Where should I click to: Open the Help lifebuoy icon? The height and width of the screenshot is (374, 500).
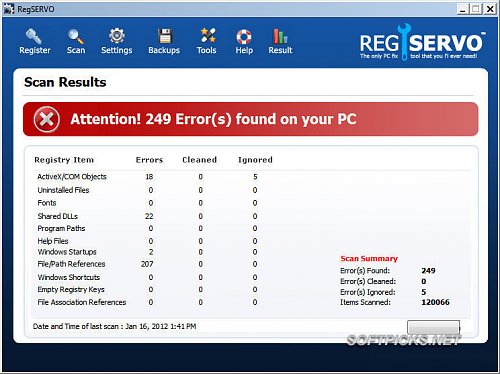(244, 37)
